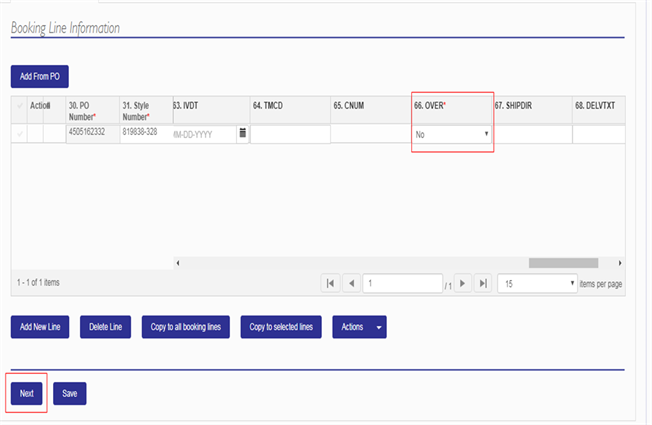Click the Save button
The image size is (652, 425).
[70, 394]
